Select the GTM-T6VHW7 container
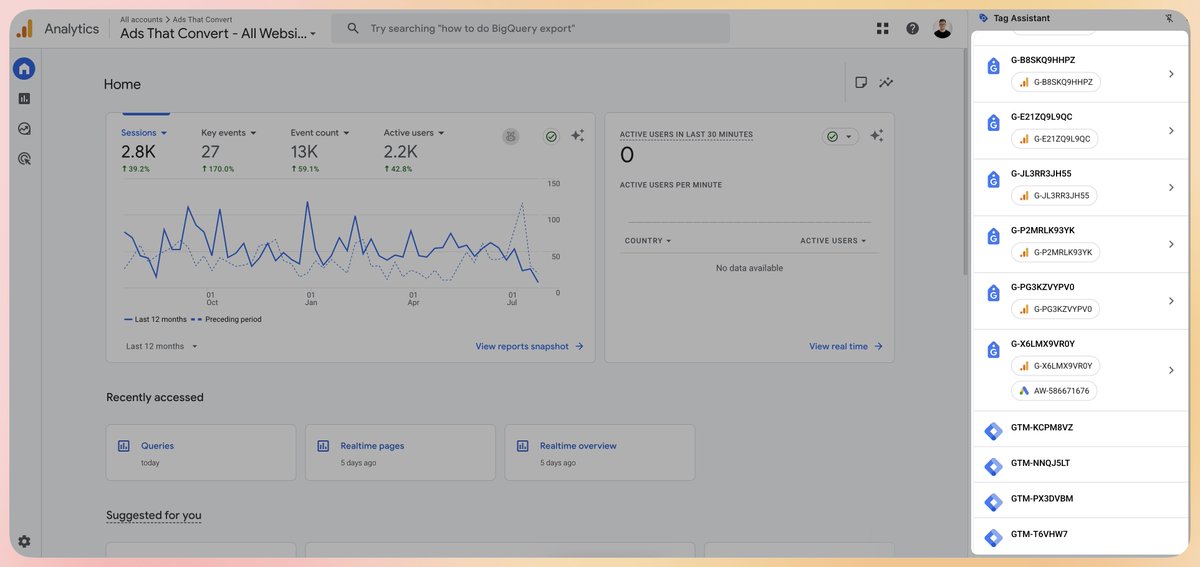The height and width of the screenshot is (567, 1200). tap(1080, 536)
